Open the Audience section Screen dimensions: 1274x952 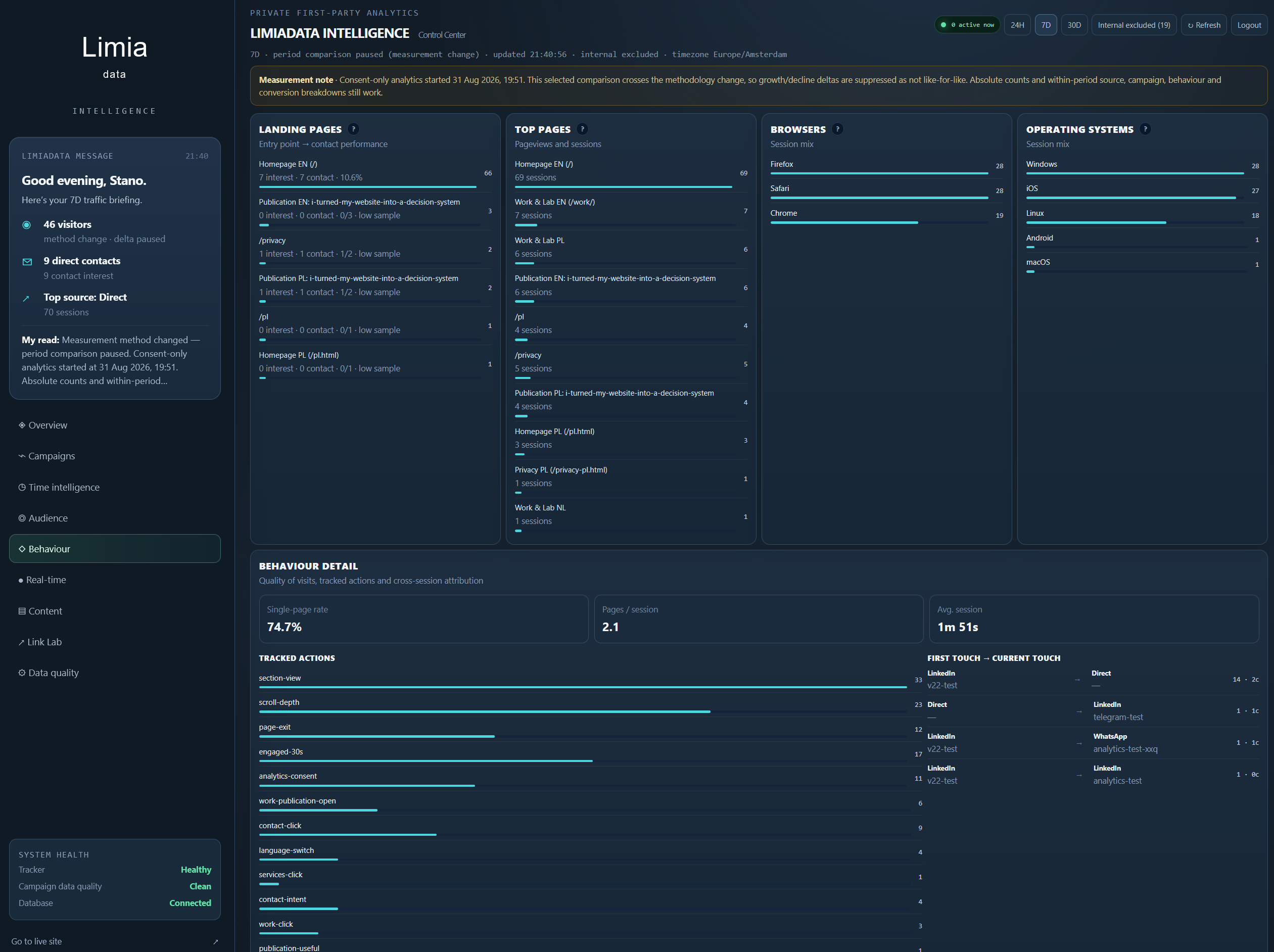115,518
